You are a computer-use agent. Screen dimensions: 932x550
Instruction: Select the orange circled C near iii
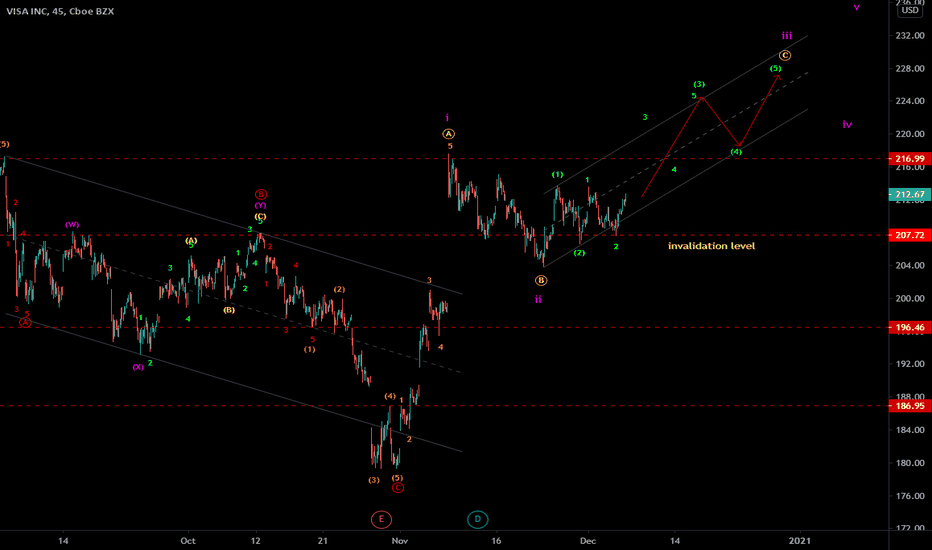(785, 55)
